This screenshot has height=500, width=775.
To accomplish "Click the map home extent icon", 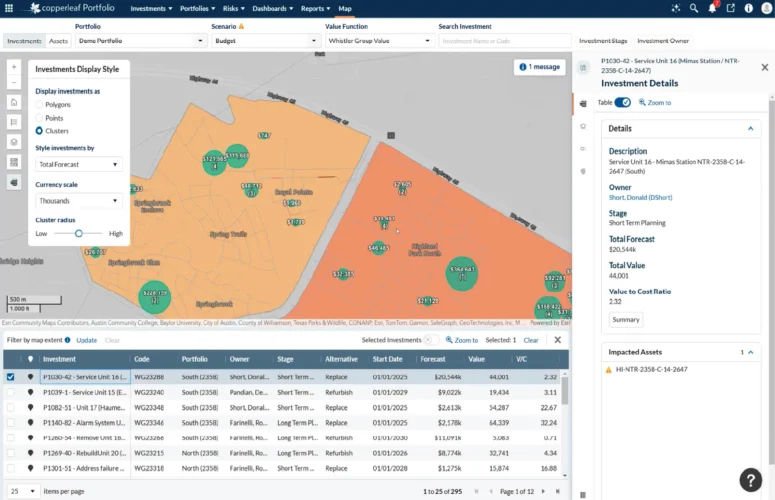I will (x=14, y=102).
